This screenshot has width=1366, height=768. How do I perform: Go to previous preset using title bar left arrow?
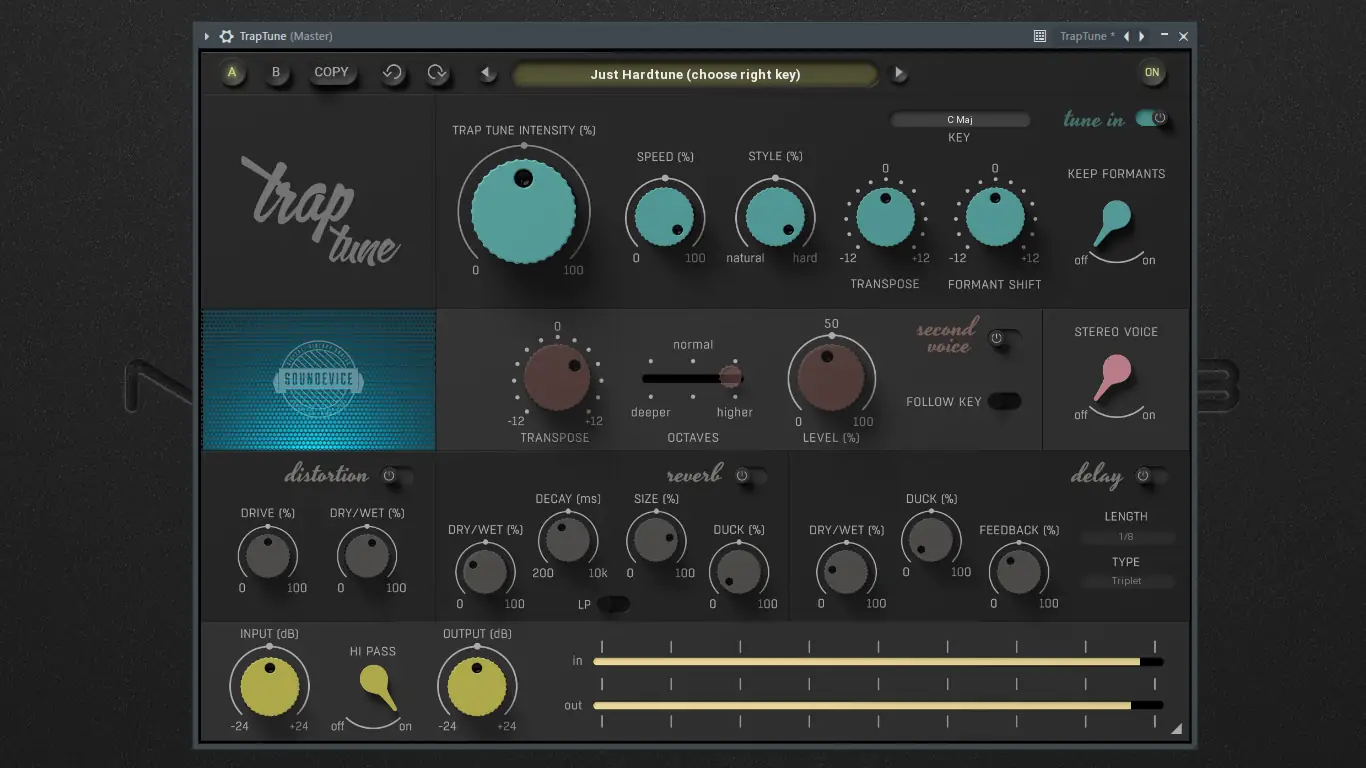pyautogui.click(x=1127, y=36)
